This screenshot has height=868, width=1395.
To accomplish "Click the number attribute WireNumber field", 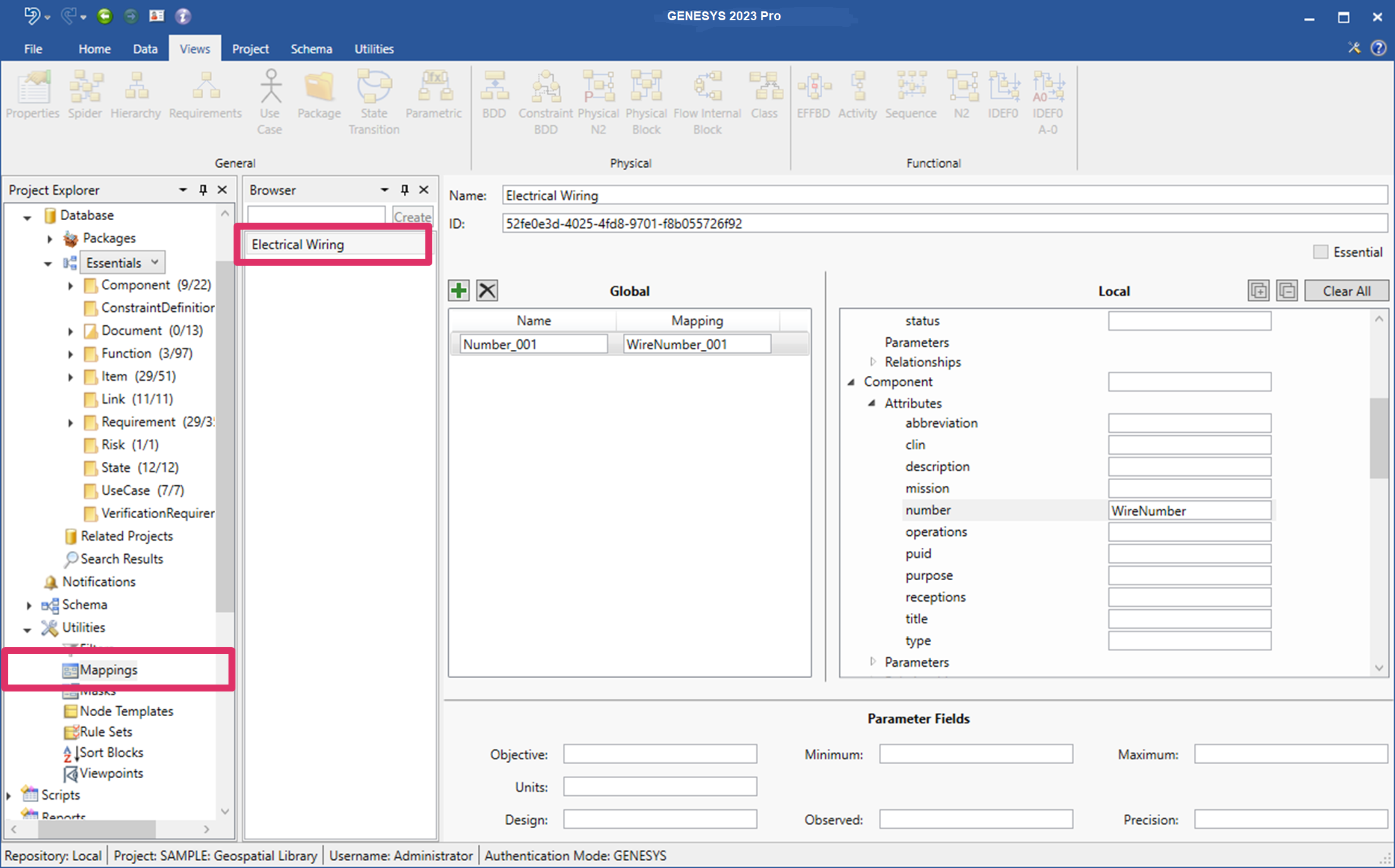I will [x=1189, y=511].
